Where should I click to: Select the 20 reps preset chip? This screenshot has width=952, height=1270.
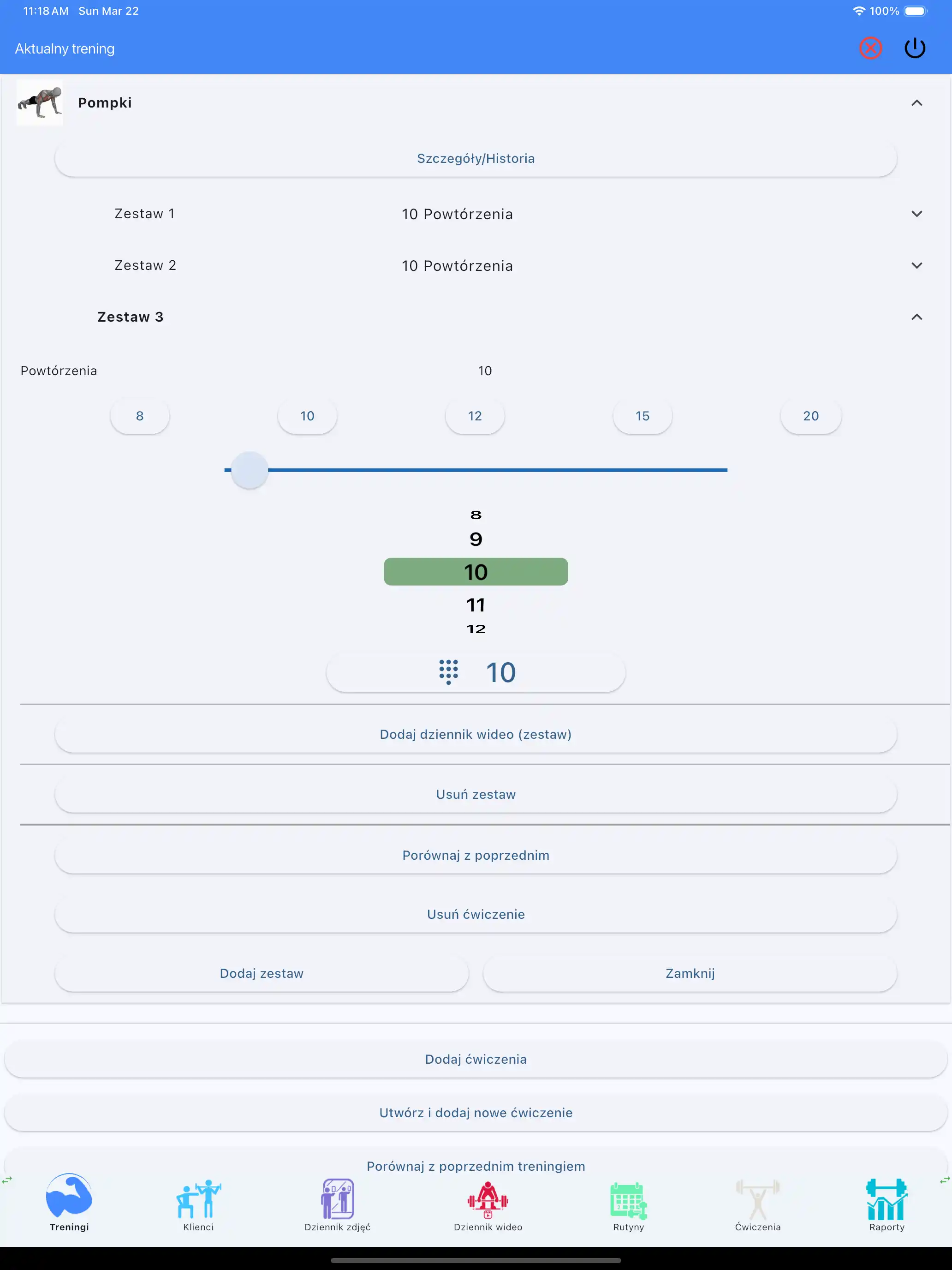(810, 416)
